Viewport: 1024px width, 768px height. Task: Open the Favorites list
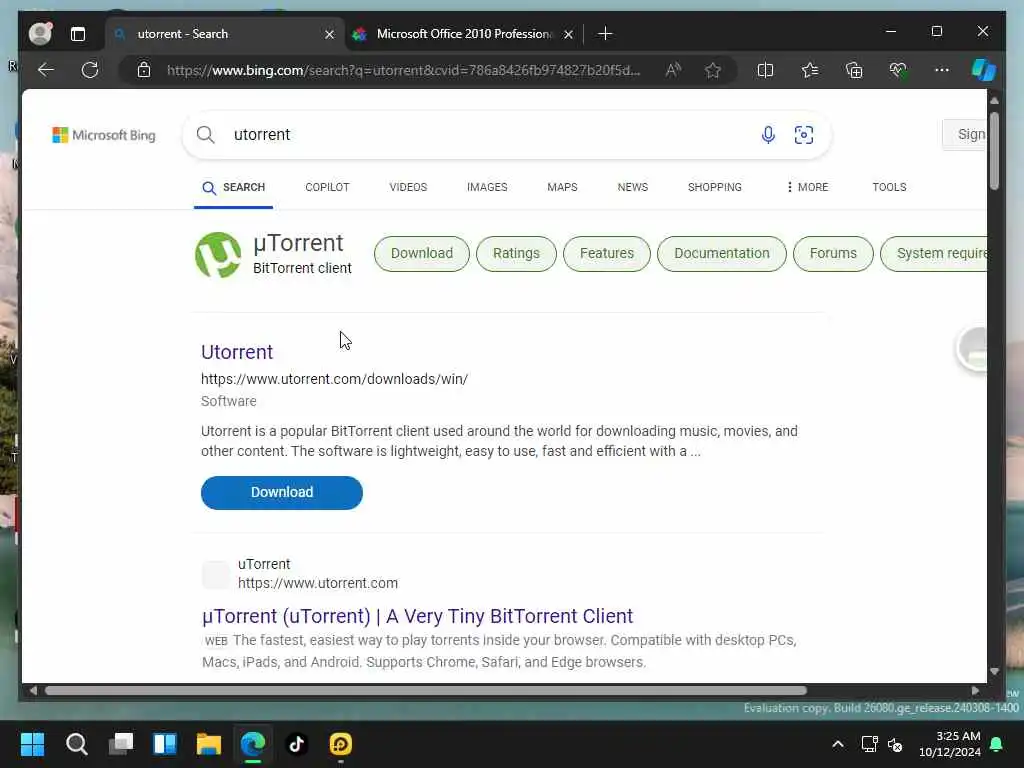click(810, 70)
